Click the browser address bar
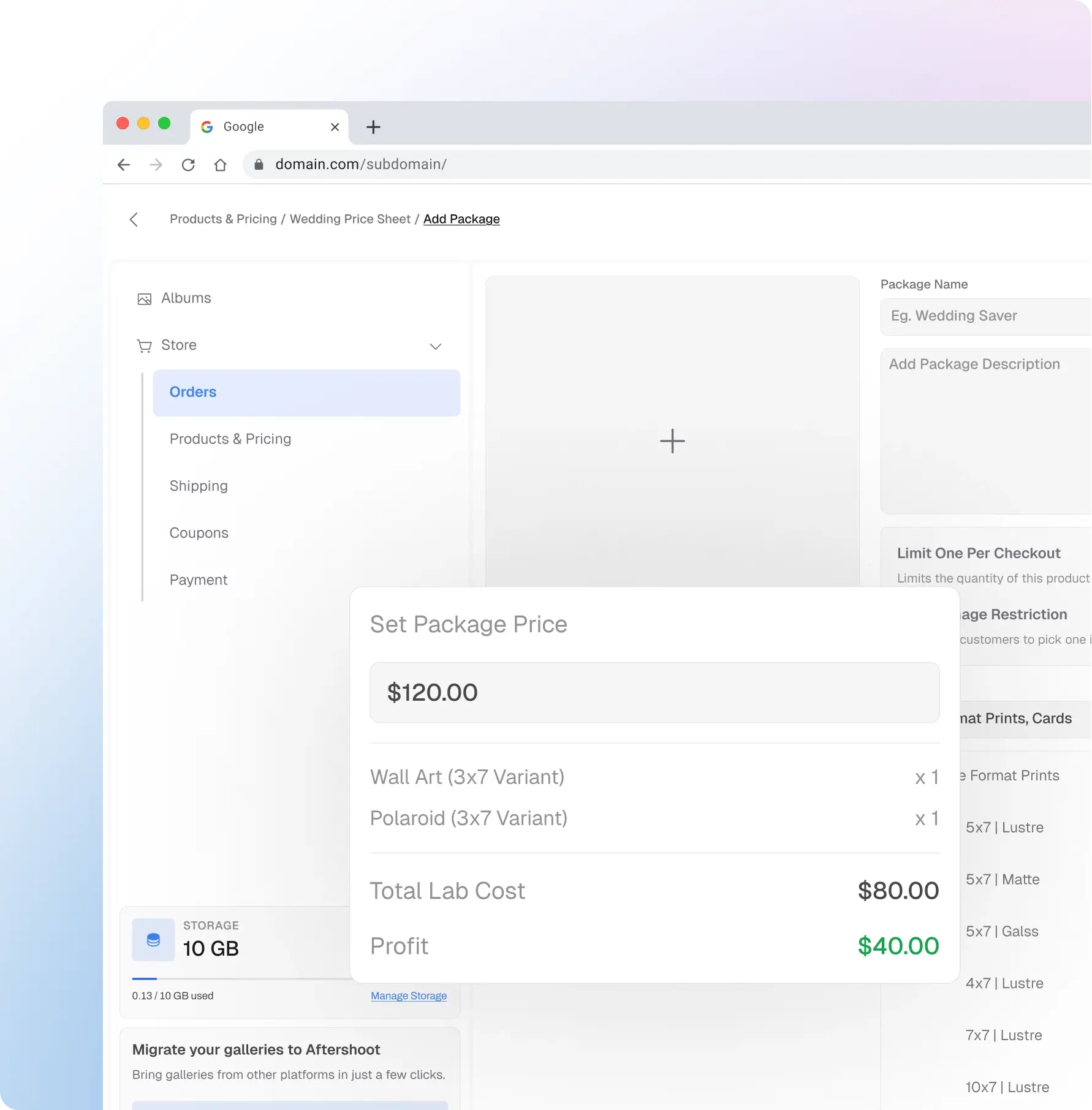 click(667, 164)
